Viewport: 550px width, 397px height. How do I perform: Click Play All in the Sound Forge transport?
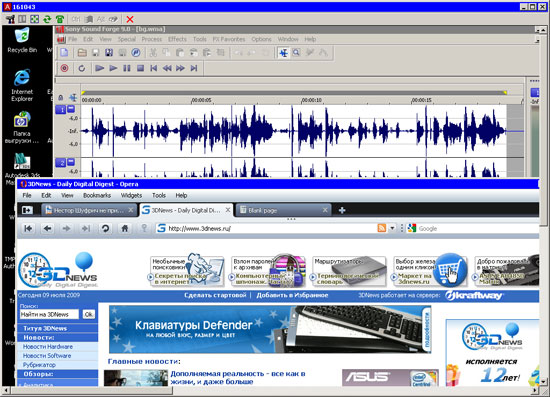point(100,68)
